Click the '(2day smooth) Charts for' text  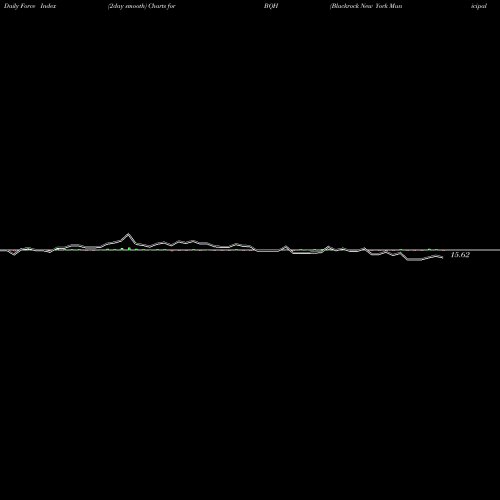[x=142, y=6]
